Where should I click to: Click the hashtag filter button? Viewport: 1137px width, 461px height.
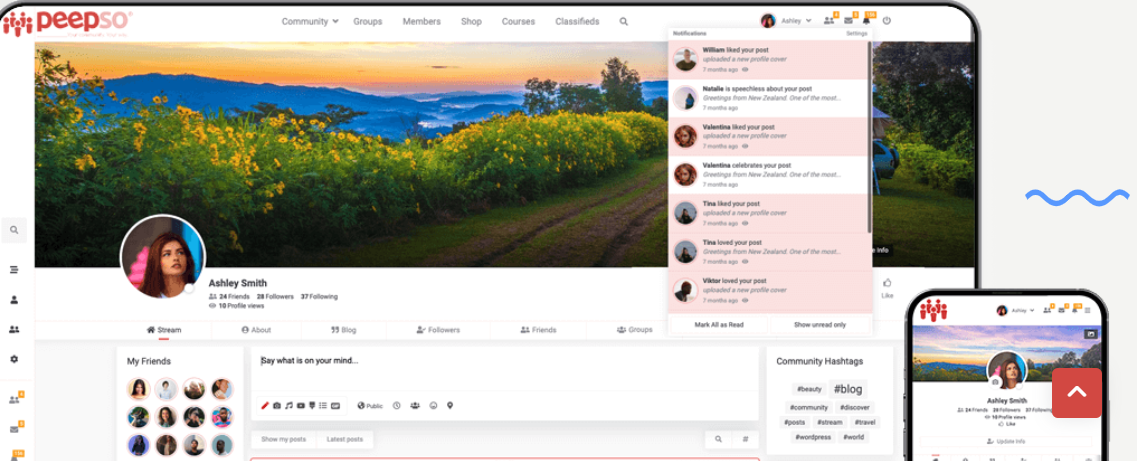click(x=745, y=439)
